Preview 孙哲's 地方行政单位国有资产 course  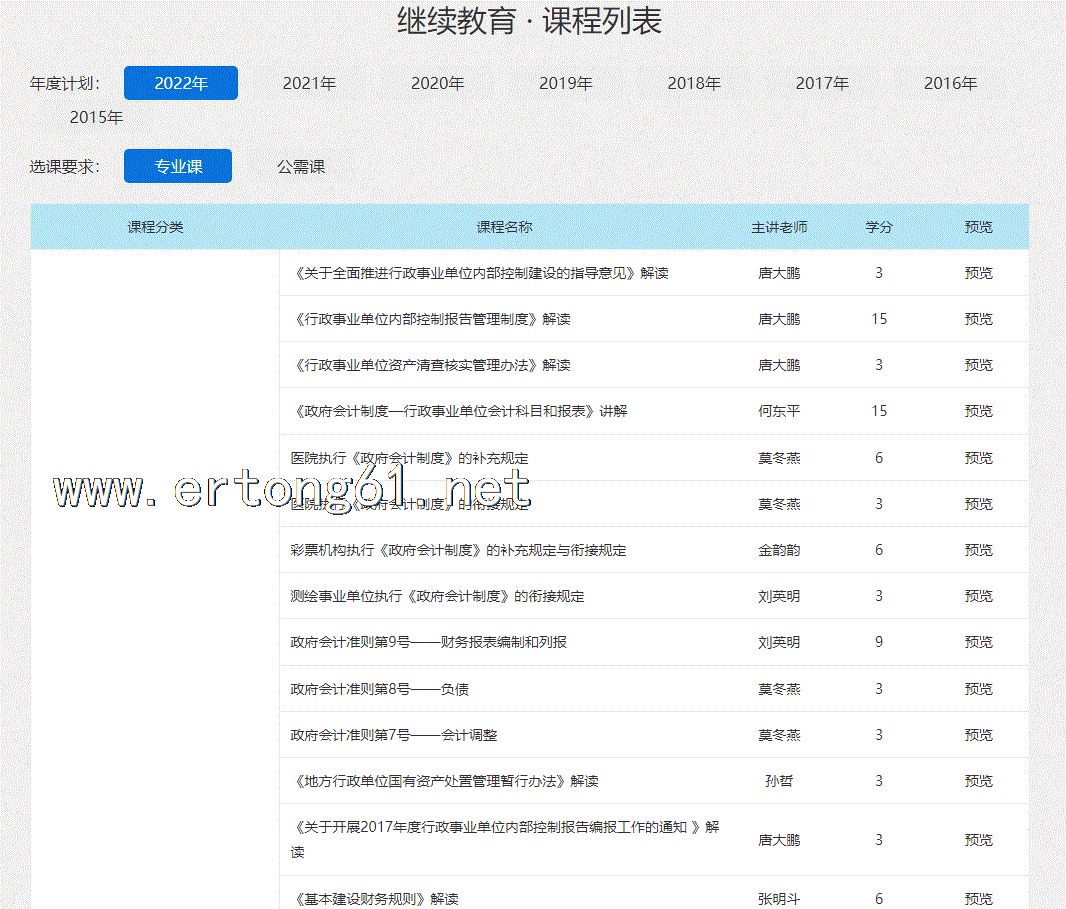point(978,781)
